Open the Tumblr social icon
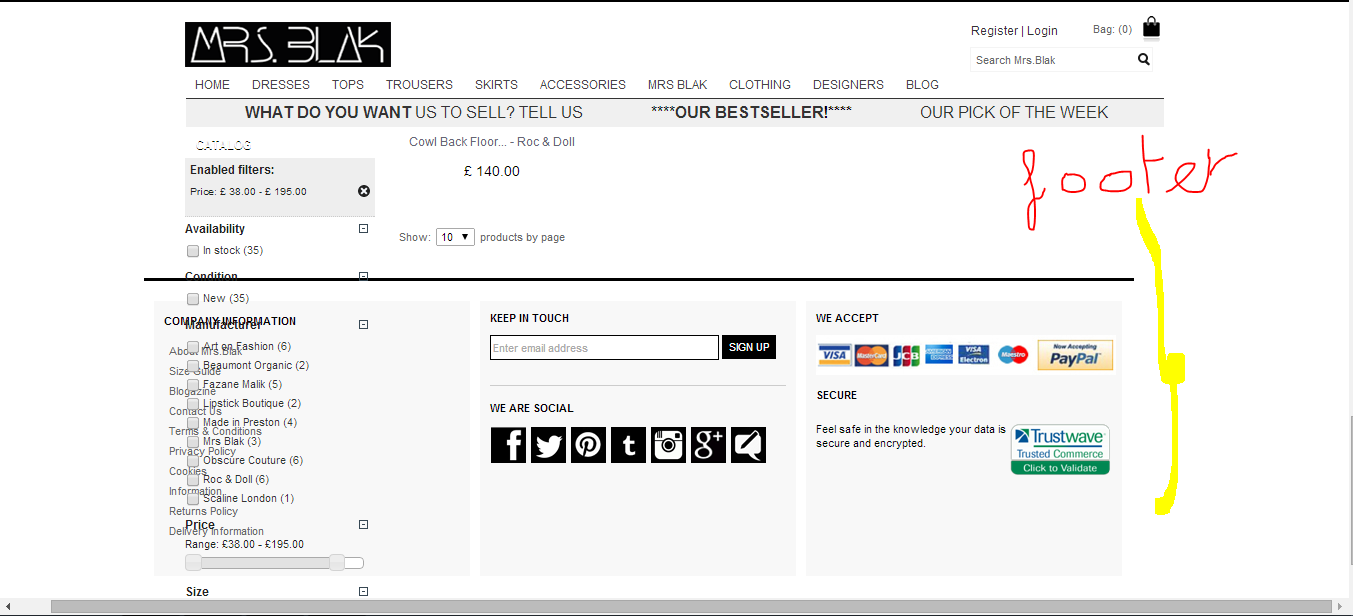Image resolution: width=1353 pixels, height=616 pixels. click(x=628, y=445)
